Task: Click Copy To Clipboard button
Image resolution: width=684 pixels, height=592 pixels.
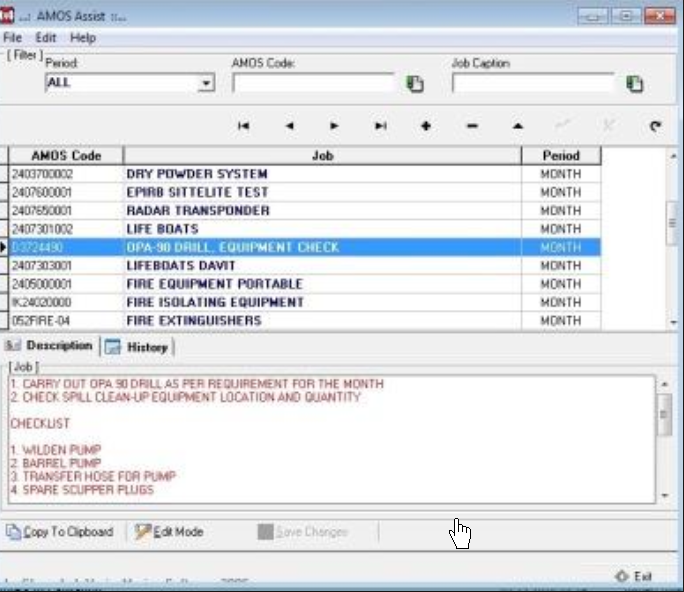Action: (x=60, y=532)
